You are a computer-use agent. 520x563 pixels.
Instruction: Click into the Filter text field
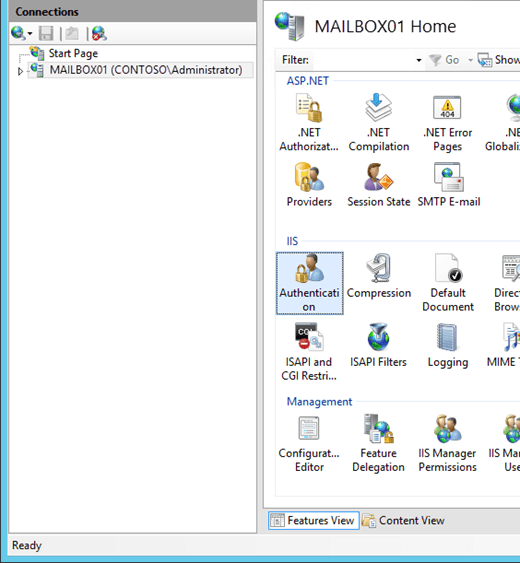tap(364, 60)
